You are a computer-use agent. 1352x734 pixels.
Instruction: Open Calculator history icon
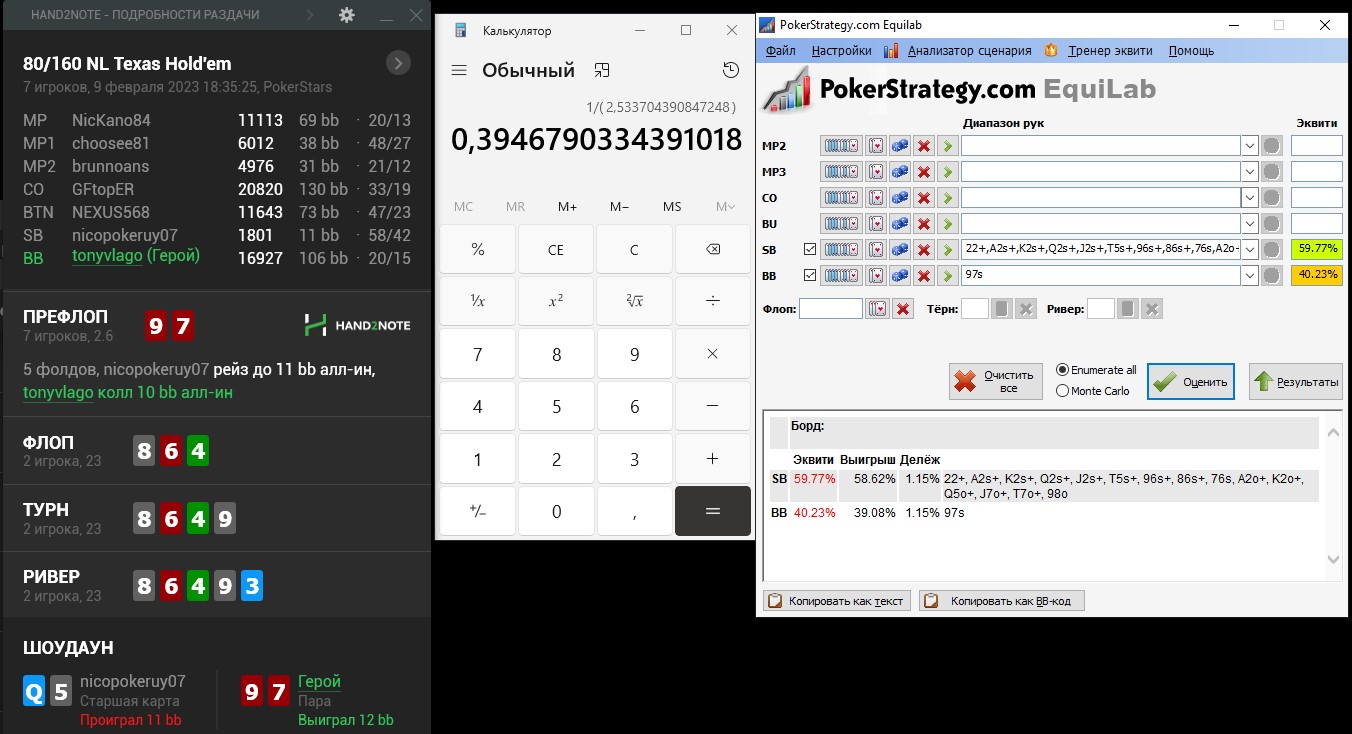(731, 70)
